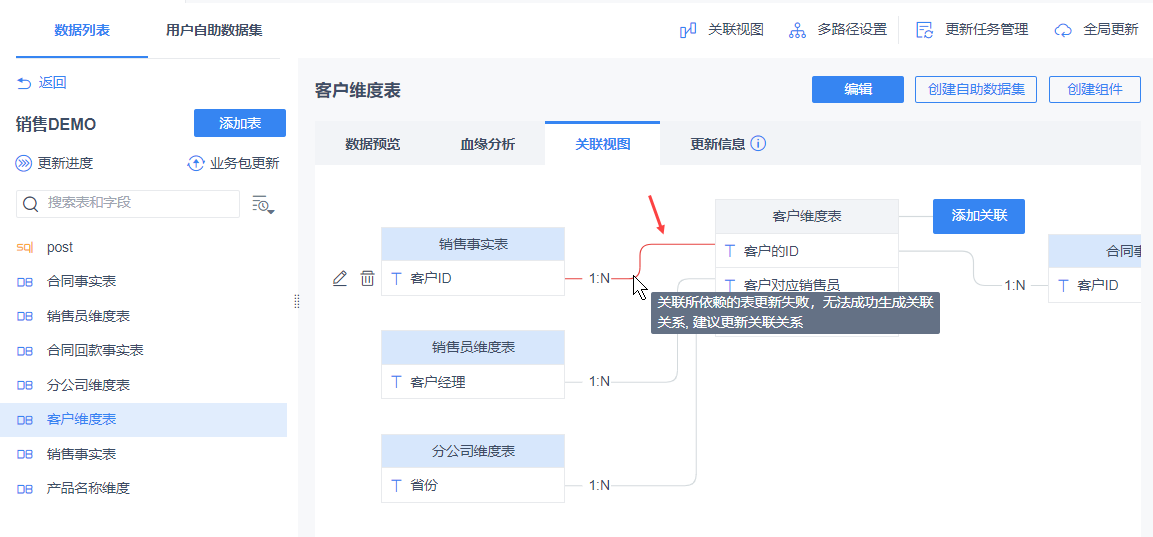Select the post SQL table in list
Viewport: 1153px width, 537px height.
coord(60,247)
